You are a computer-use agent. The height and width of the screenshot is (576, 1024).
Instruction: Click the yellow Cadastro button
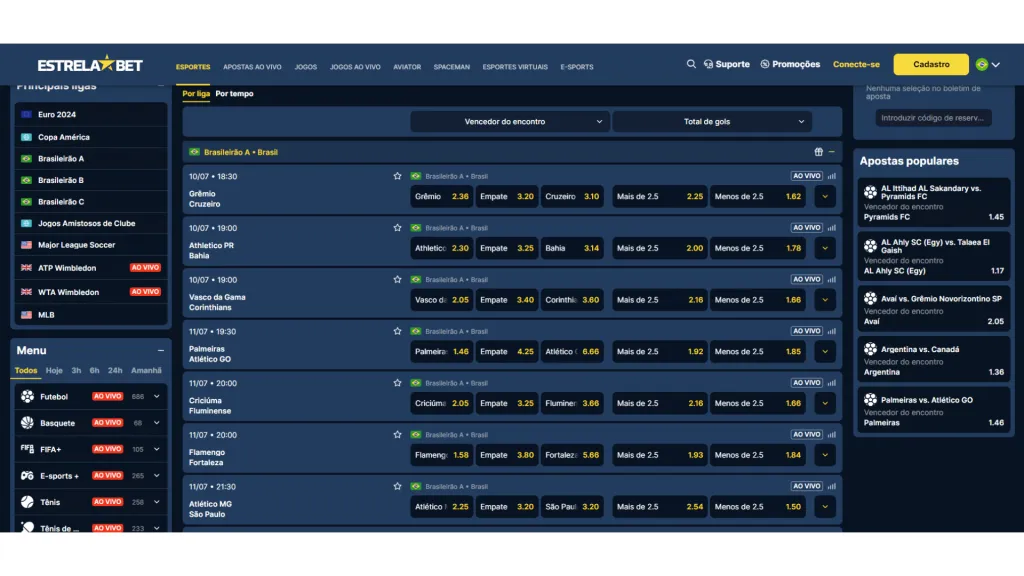pos(931,64)
